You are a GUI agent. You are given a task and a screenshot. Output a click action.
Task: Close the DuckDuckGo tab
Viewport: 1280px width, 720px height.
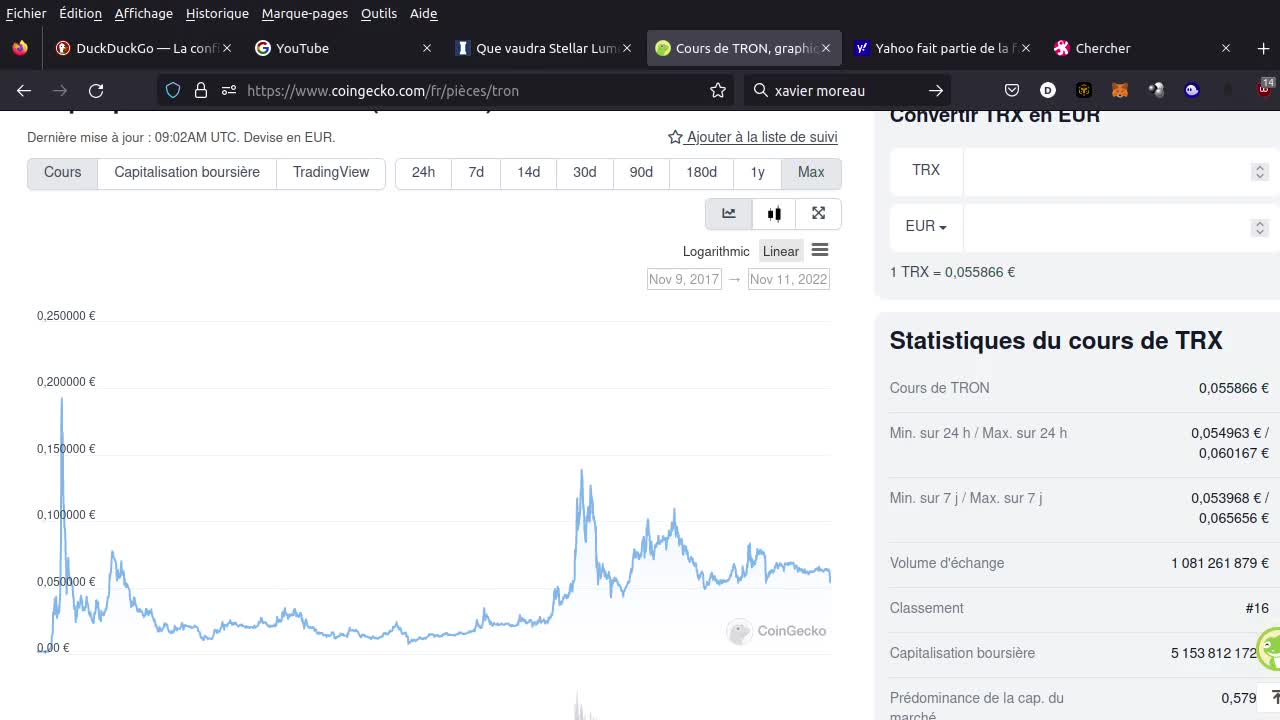click(x=227, y=48)
